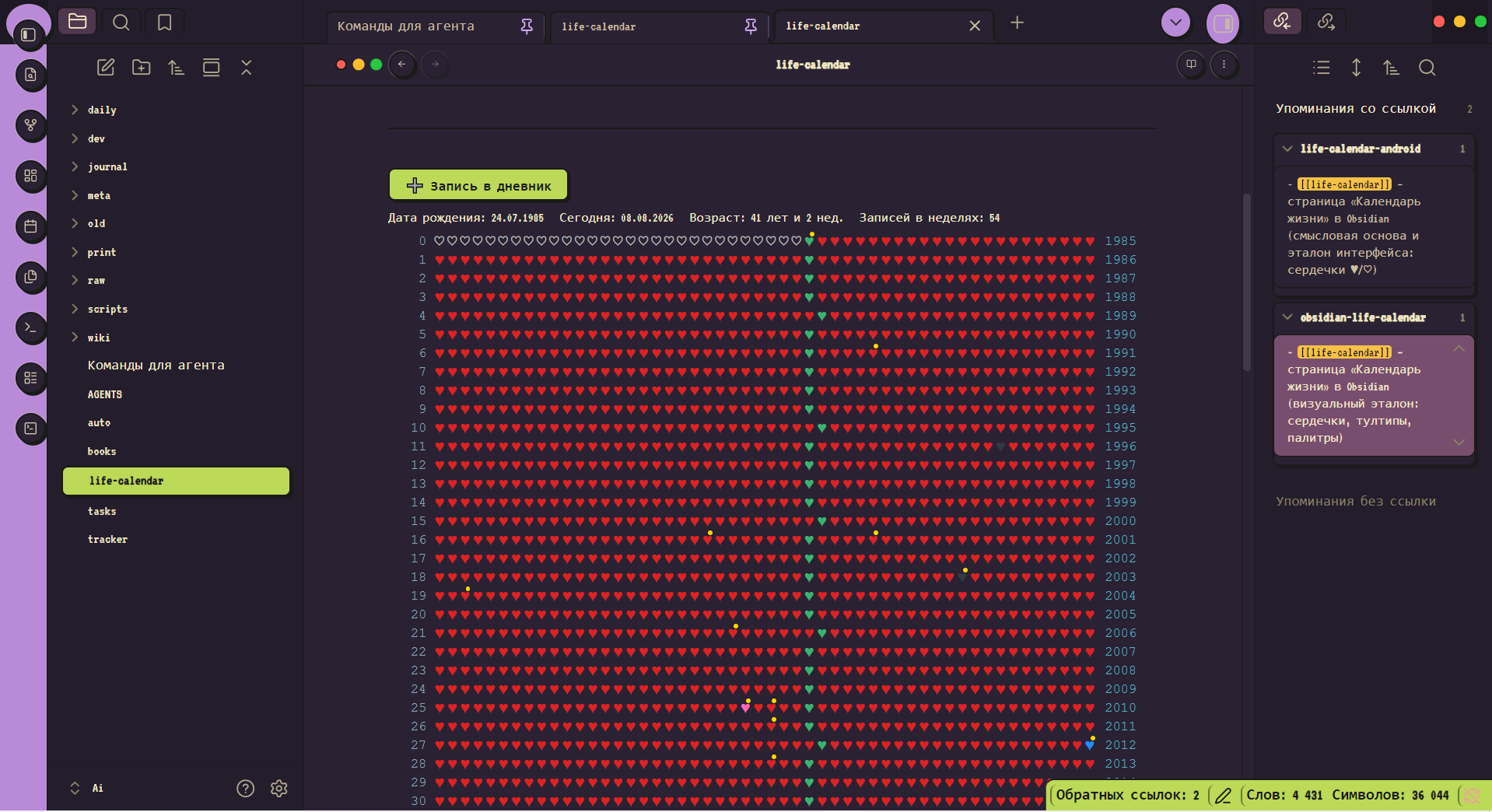Open today's daily note calendar ribbon icon

click(x=31, y=226)
